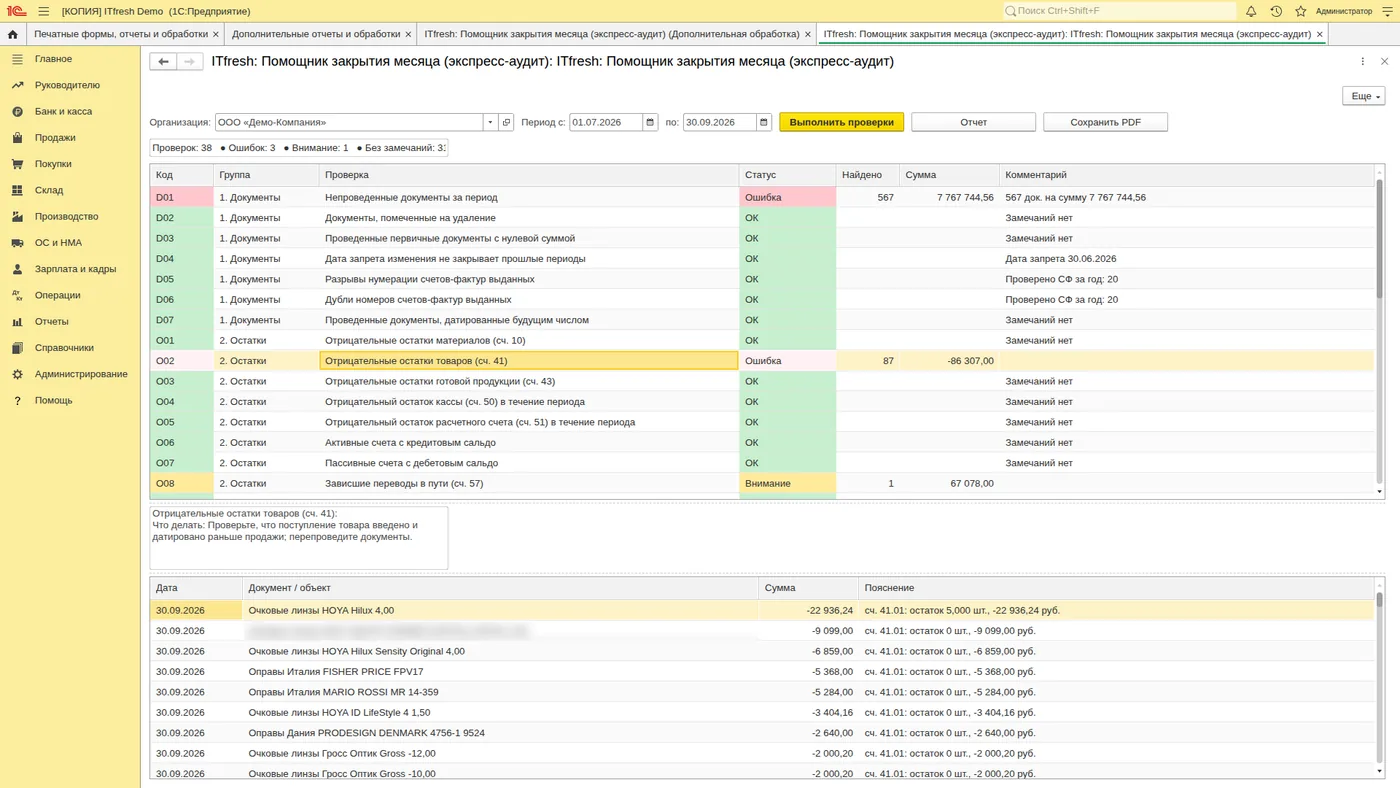Go forward with the right arrow button
This screenshot has height=788, width=1400.
click(190, 62)
